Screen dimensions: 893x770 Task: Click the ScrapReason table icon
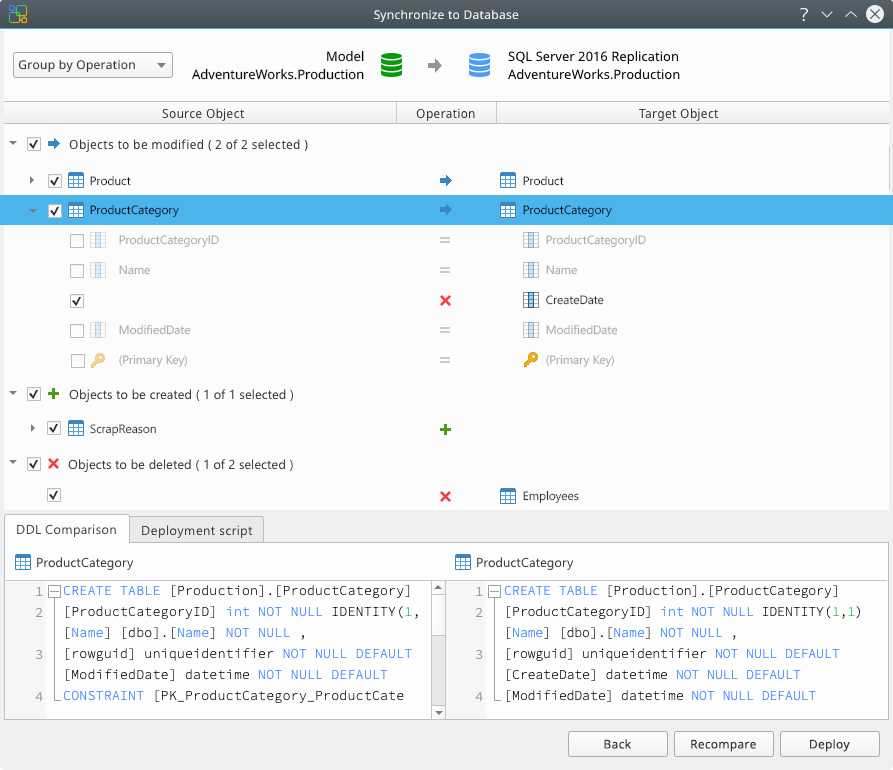click(76, 428)
